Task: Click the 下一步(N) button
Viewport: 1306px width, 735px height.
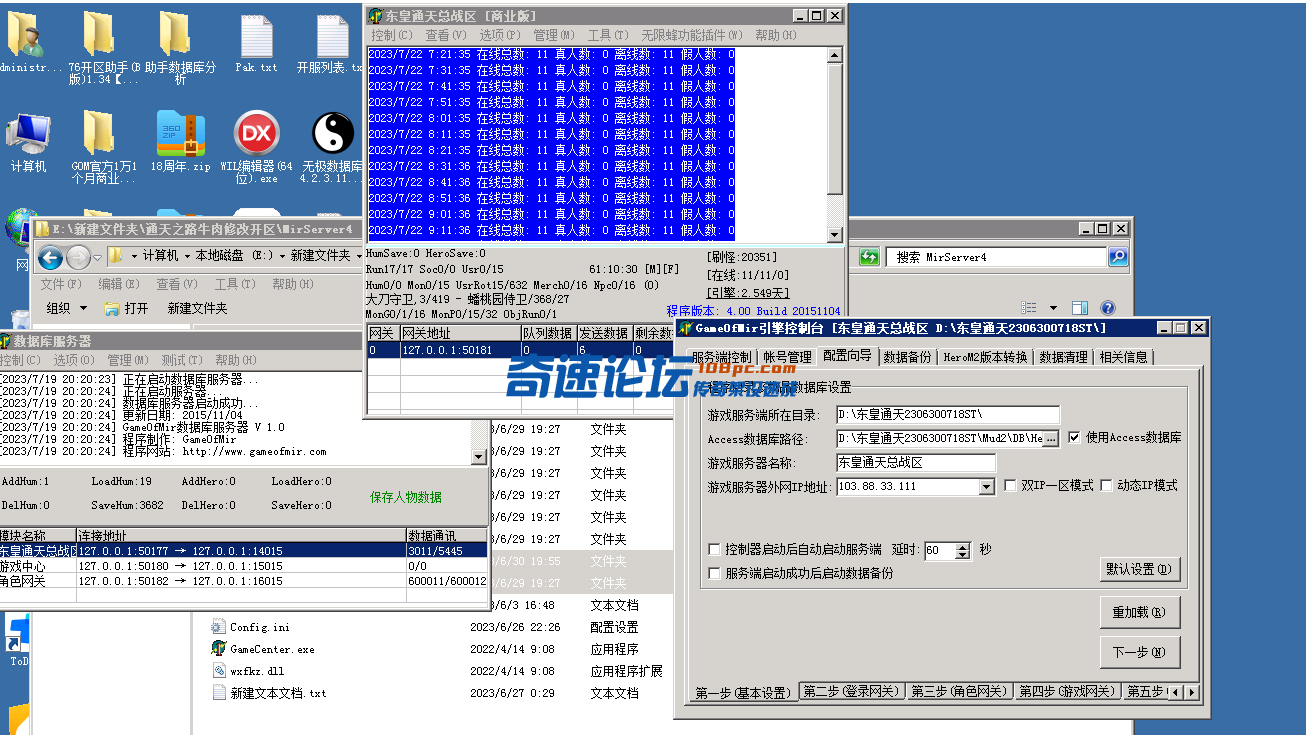Action: (x=1140, y=652)
